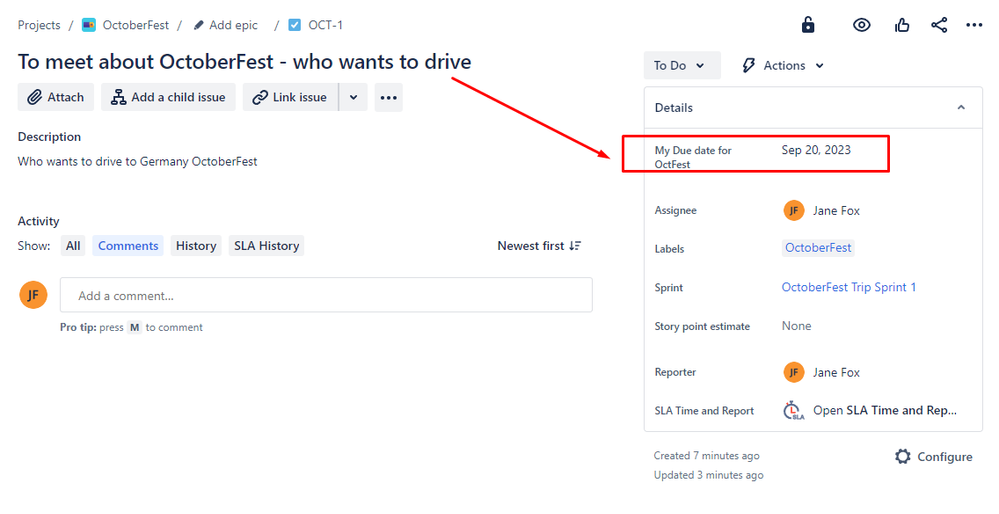Viewport: 999px width, 514px height.
Task: Click the SLA stopwatch icon
Action: [x=793, y=410]
